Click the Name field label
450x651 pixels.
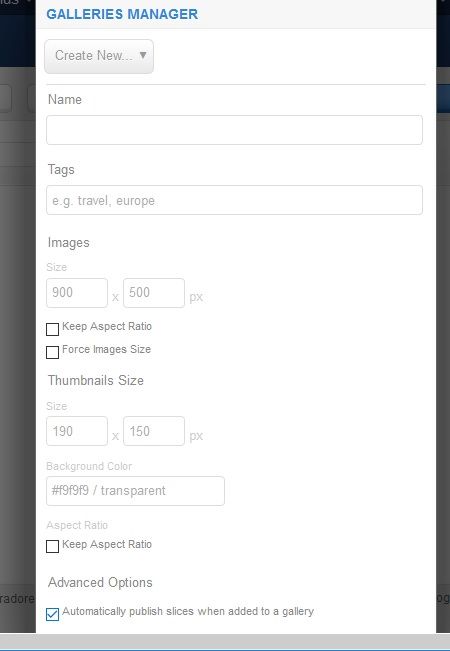pos(65,99)
